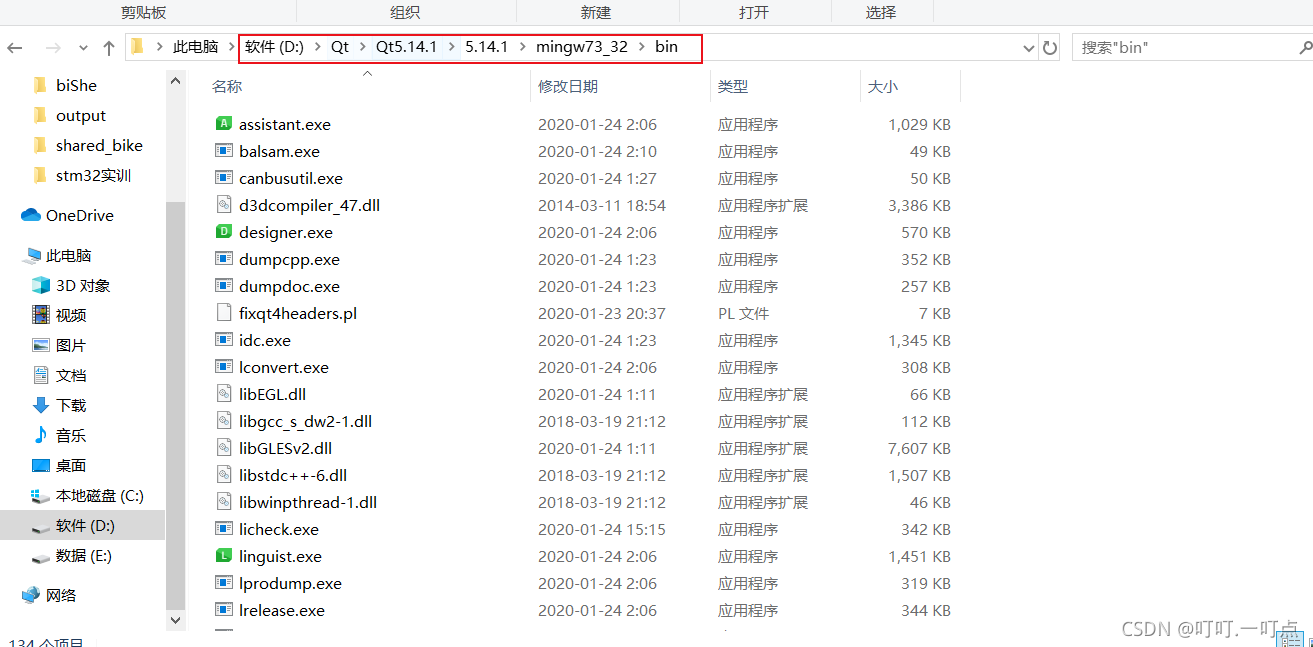Click the 音乐 music note icon
This screenshot has height=647, width=1313.
(40, 435)
